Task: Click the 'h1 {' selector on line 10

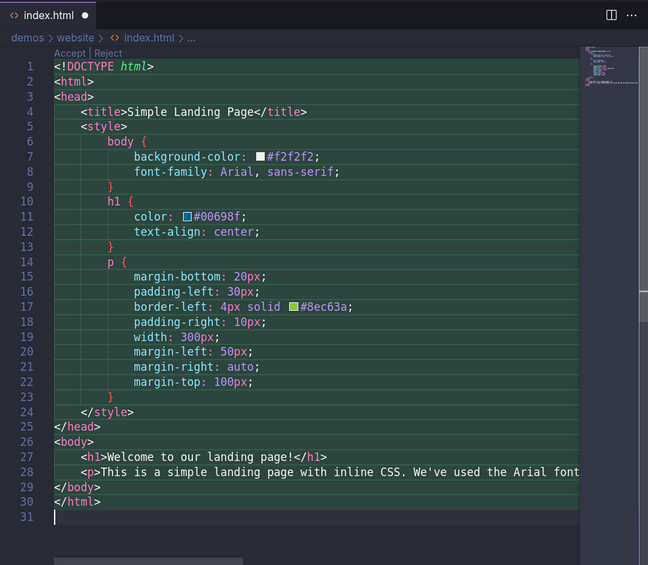Action: (x=120, y=202)
